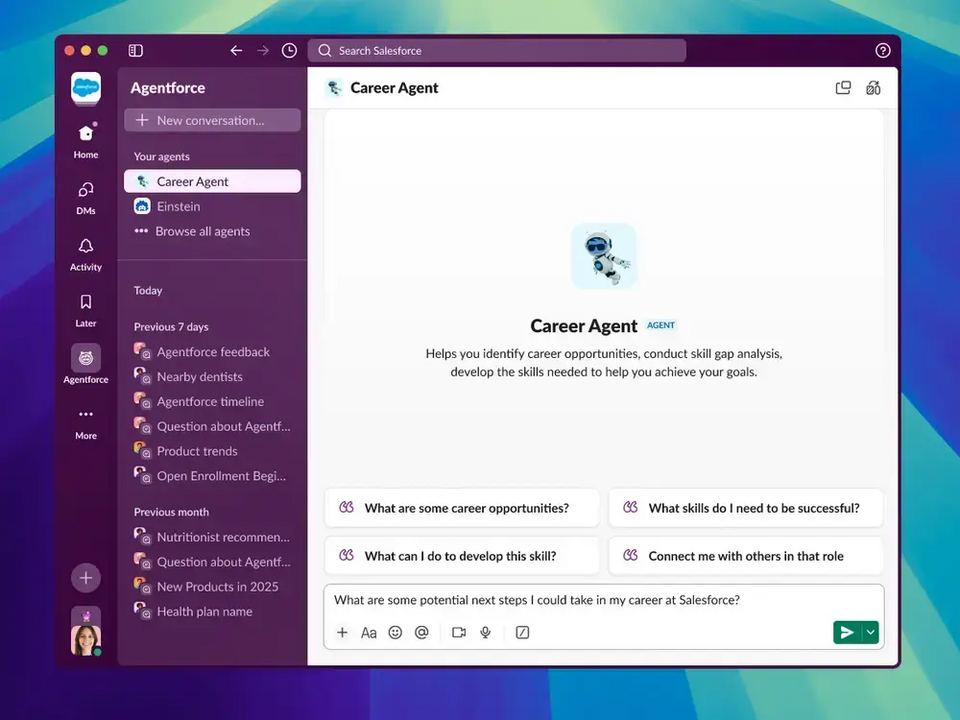Open the Health plan name conversation
This screenshot has width=960, height=720.
212,611
